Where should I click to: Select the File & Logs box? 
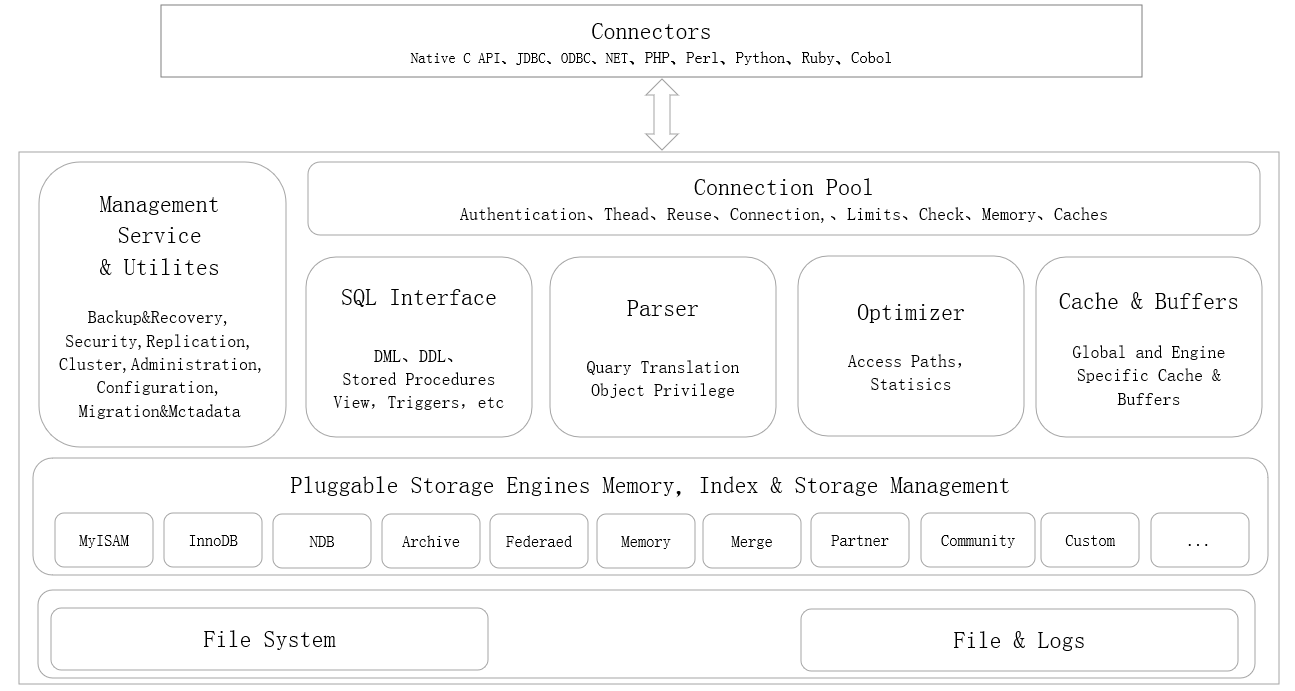(x=1019, y=640)
